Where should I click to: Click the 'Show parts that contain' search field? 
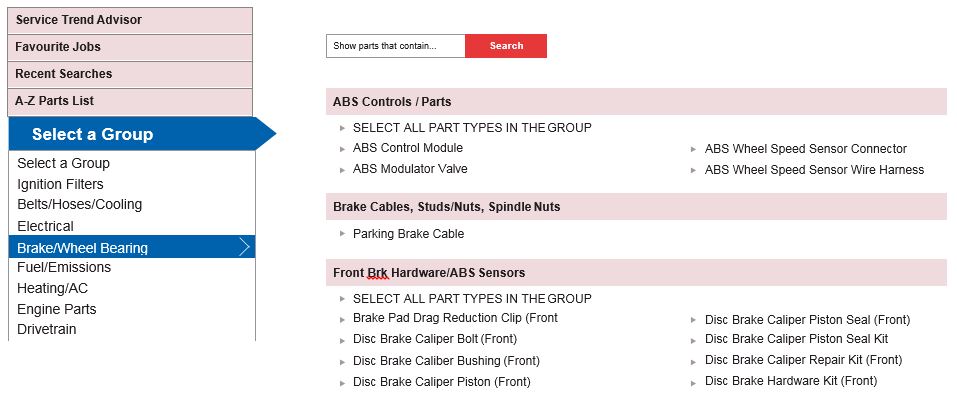point(395,46)
